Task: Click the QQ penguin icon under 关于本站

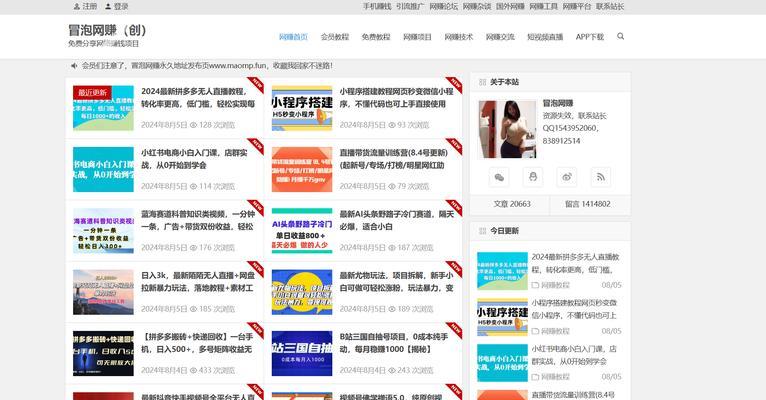Action: coord(533,177)
